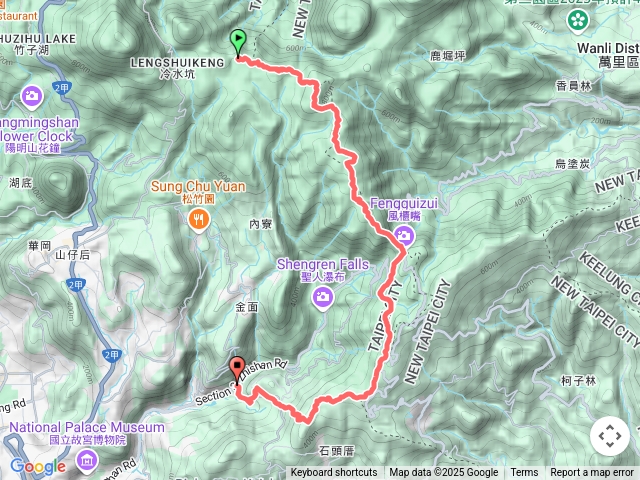Open Fengguizui camera point of interest
The width and height of the screenshot is (640, 480).
coord(404,237)
